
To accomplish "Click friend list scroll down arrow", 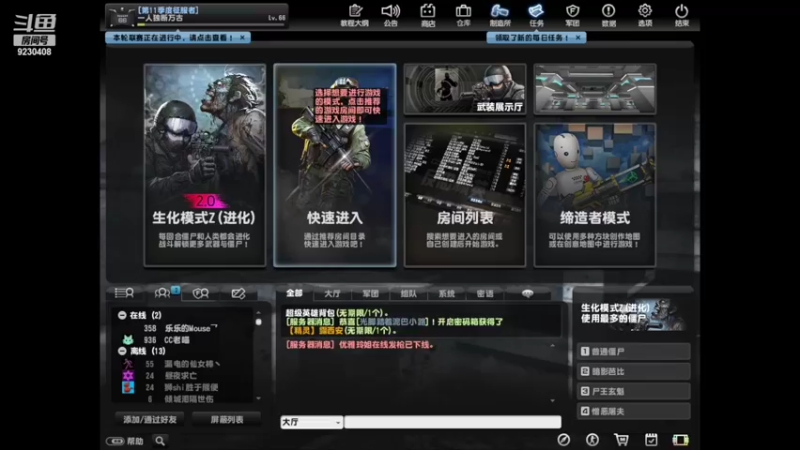I will 258,398.
